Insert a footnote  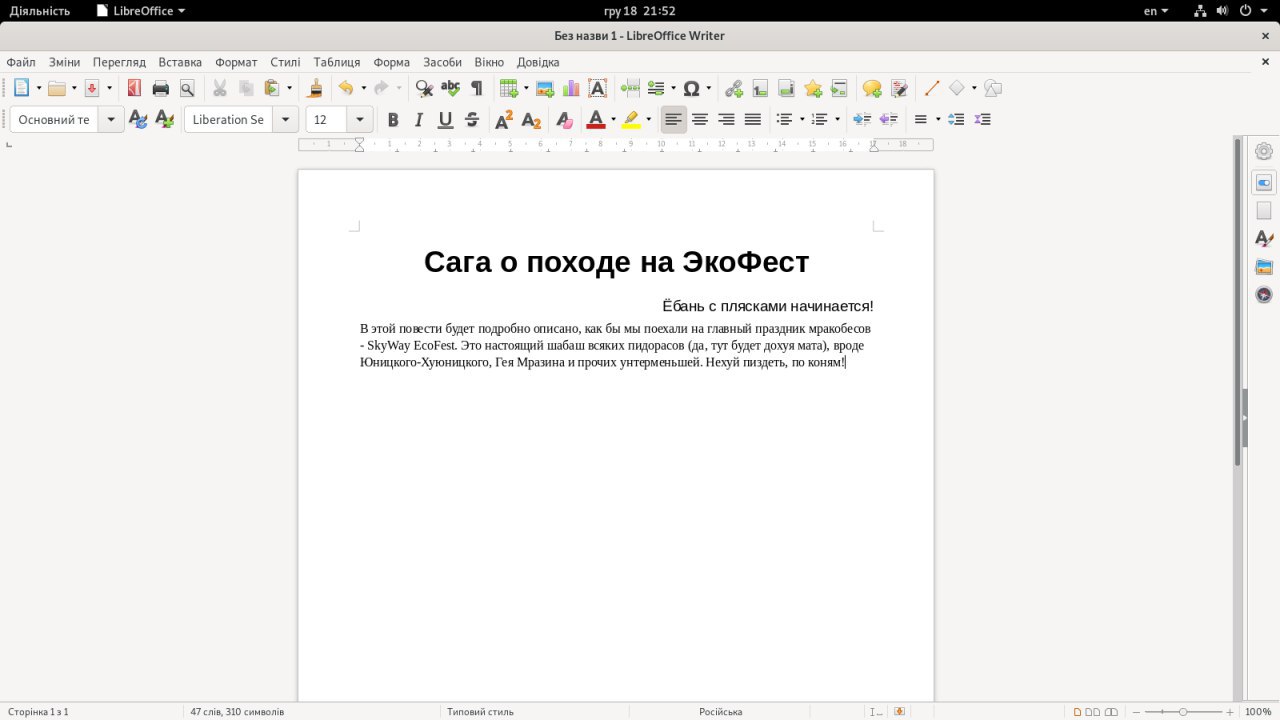point(760,88)
